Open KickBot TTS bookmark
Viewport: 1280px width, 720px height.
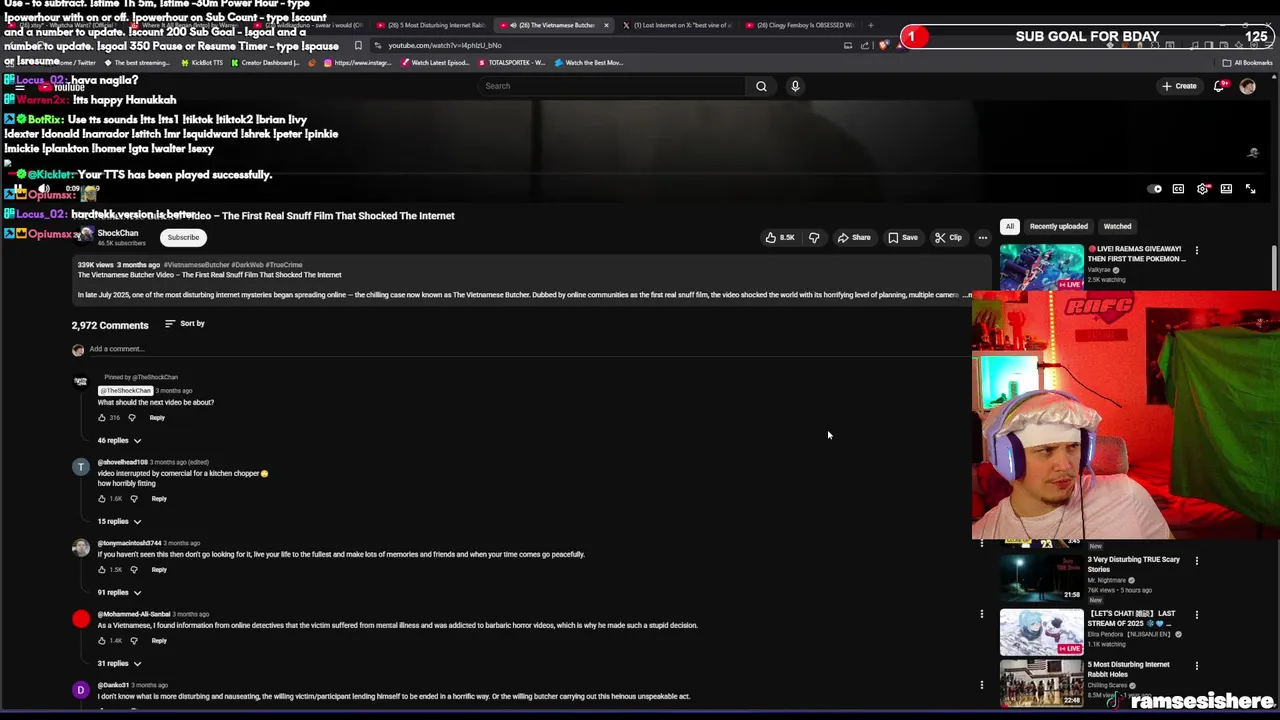coord(202,63)
